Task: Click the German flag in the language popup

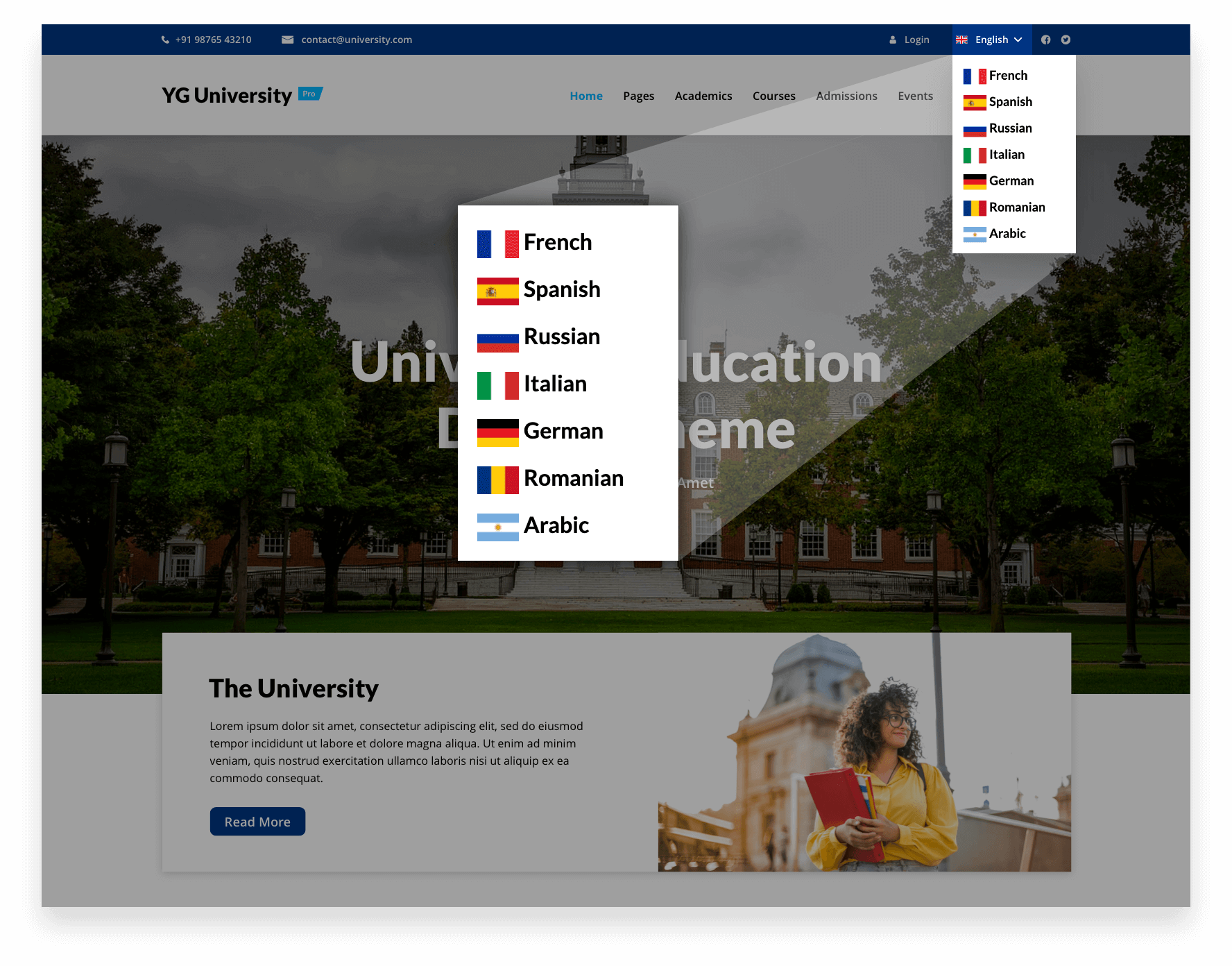Action: (497, 434)
